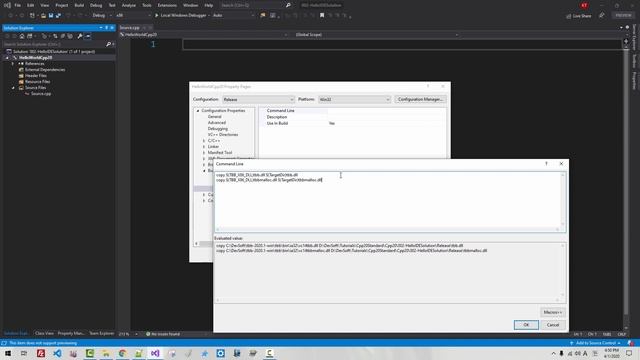Select the Use In Build property row

click(x=353, y=123)
